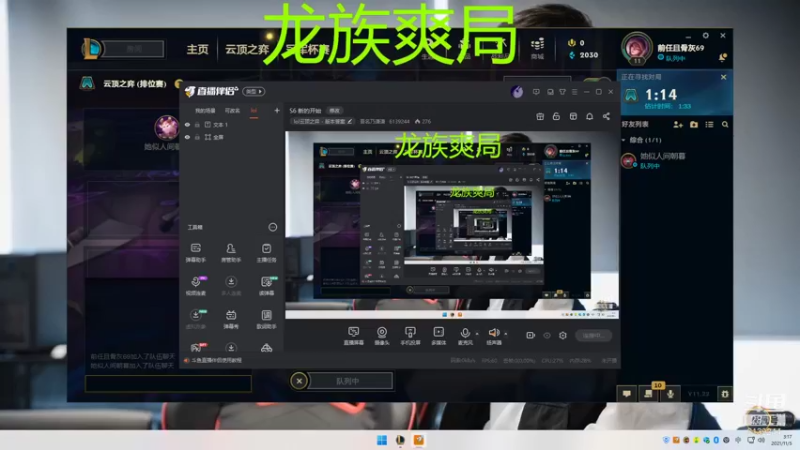Cancel matchmaking in 正在寻找对局 panel
The width and height of the screenshot is (800, 450).
point(723,77)
